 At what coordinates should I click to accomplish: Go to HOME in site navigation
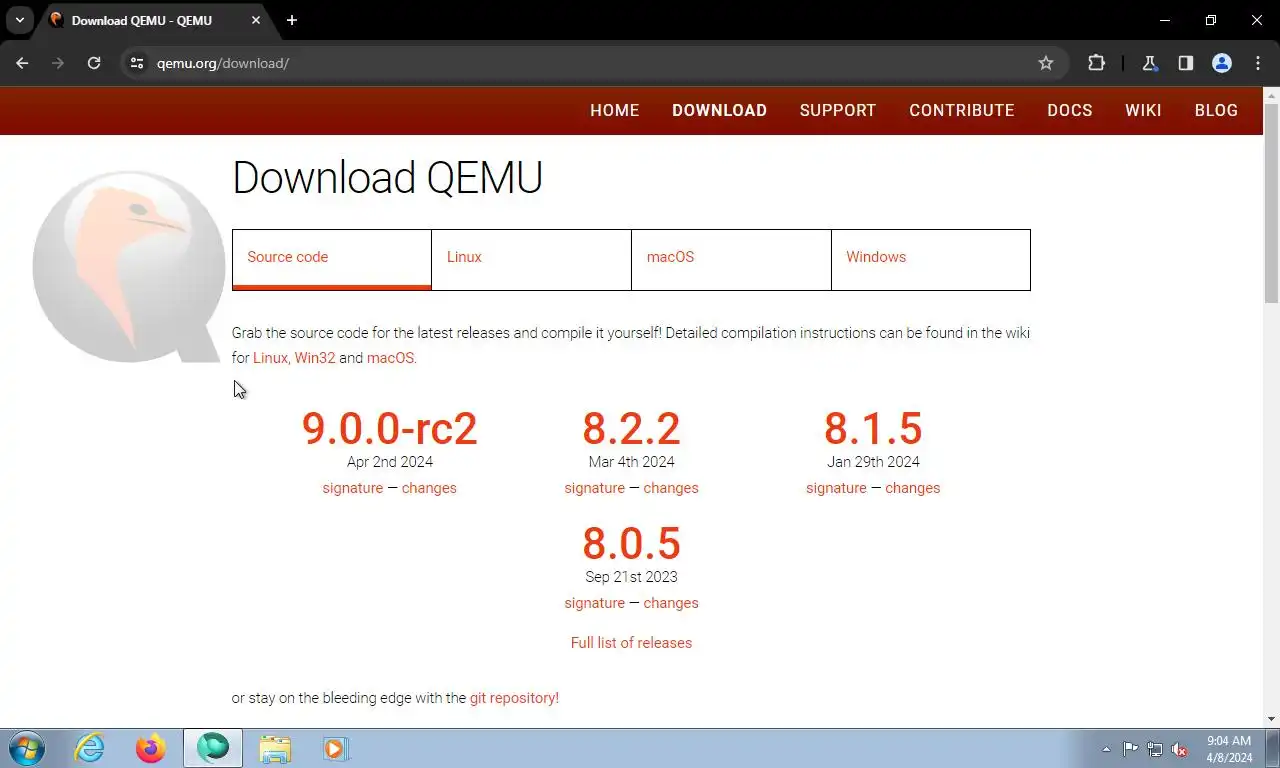click(614, 111)
